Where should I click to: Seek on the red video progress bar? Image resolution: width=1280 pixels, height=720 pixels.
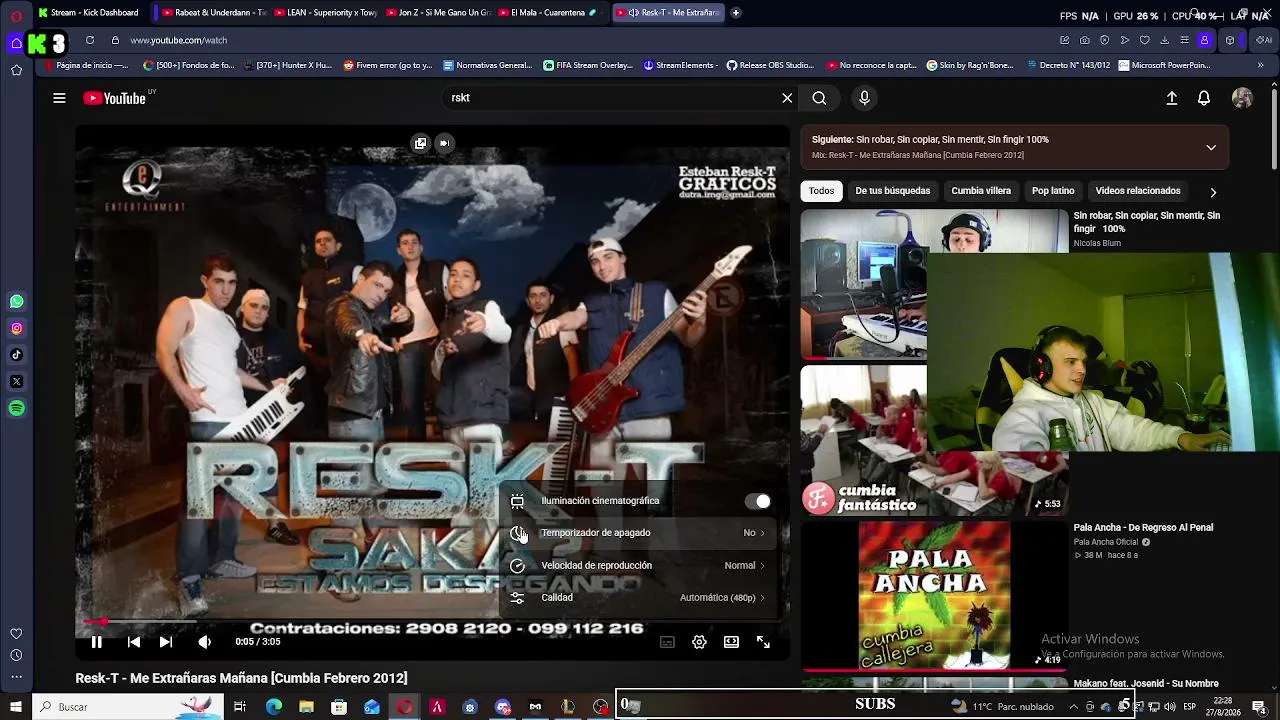[x=432, y=622]
